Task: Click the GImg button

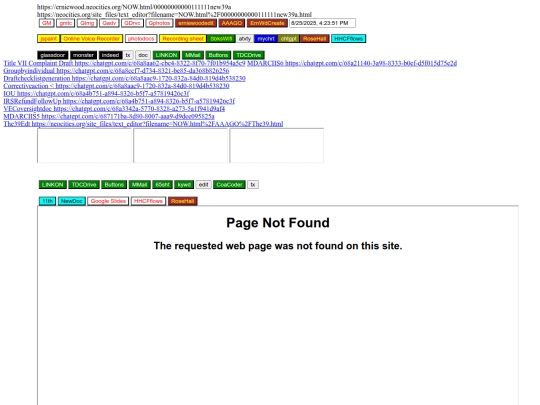Action: click(x=87, y=23)
